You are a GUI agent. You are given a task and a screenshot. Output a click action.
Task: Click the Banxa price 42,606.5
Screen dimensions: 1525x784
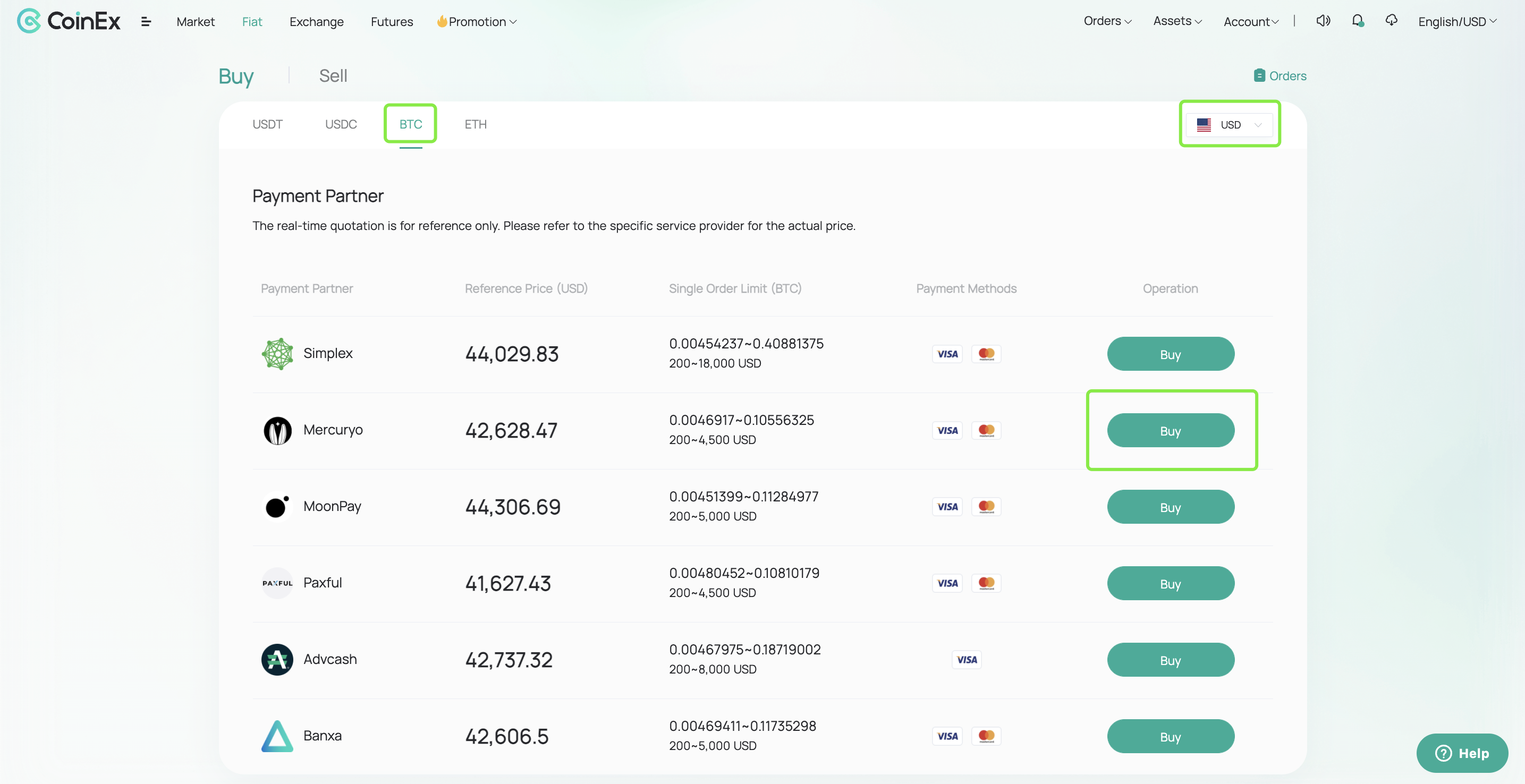tap(507, 736)
